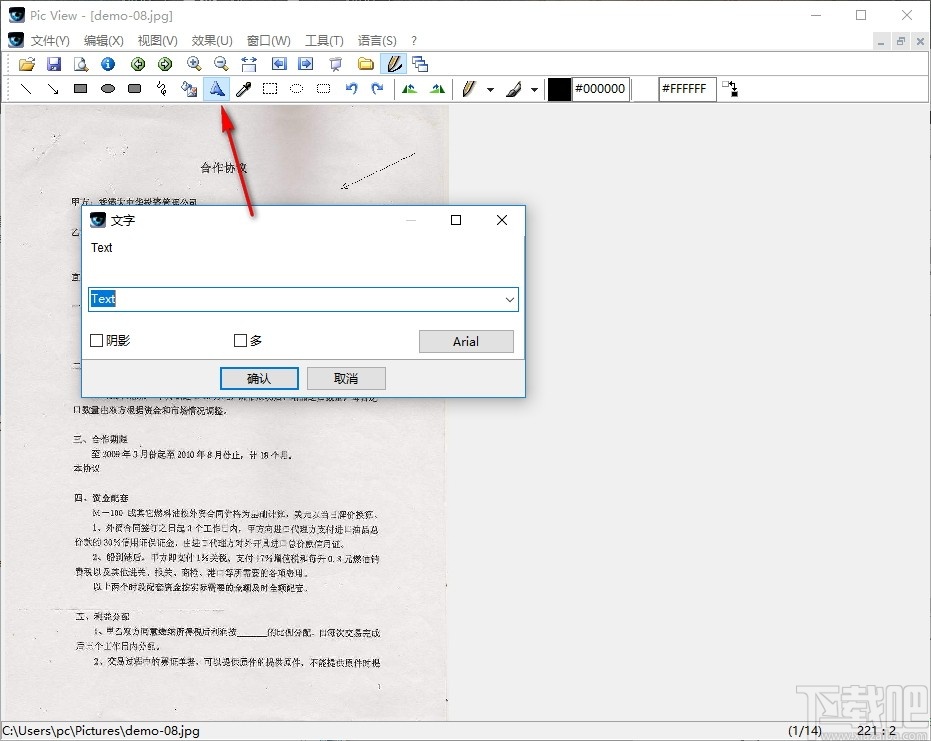Open the ? help menu

[x=414, y=40]
